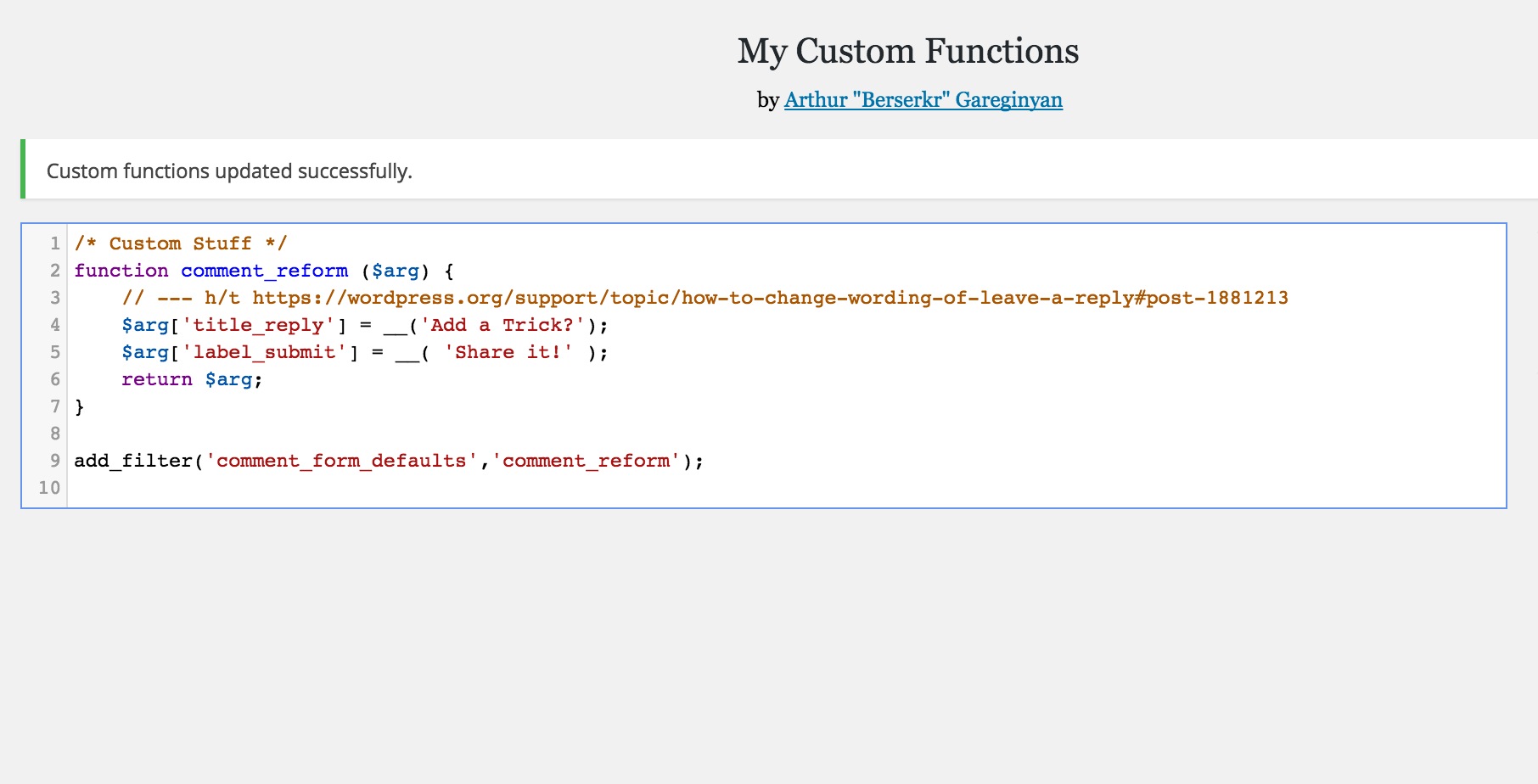Click the closing brace on line 7

(80, 406)
